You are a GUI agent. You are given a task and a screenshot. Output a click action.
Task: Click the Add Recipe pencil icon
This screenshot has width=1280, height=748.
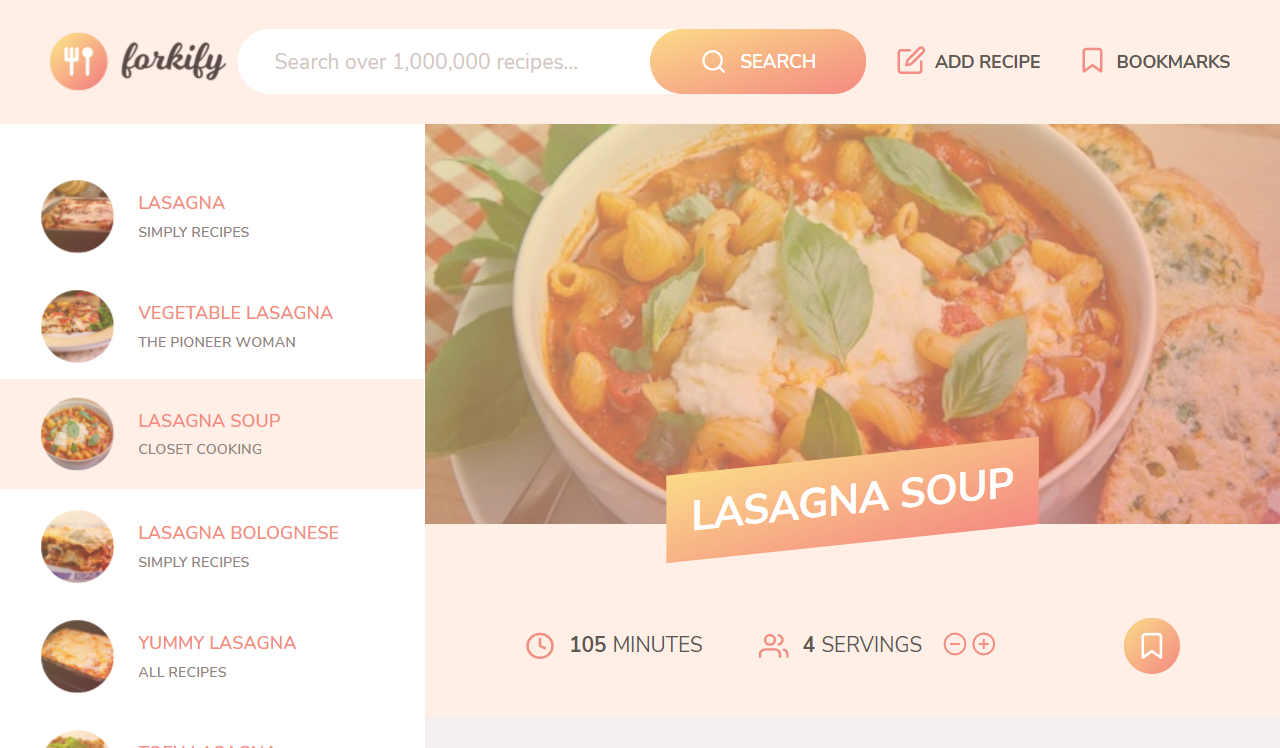click(910, 61)
